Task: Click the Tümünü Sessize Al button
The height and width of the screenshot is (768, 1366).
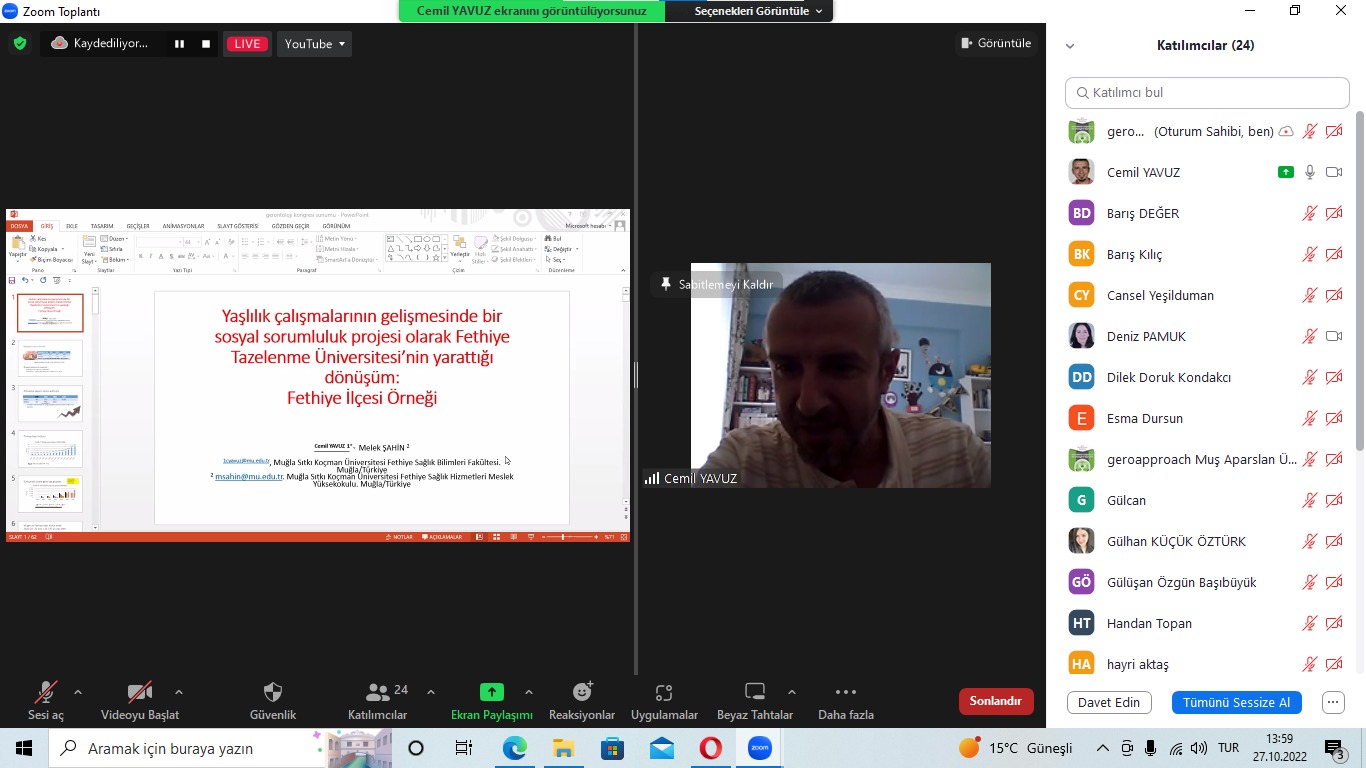Action: [x=1236, y=702]
